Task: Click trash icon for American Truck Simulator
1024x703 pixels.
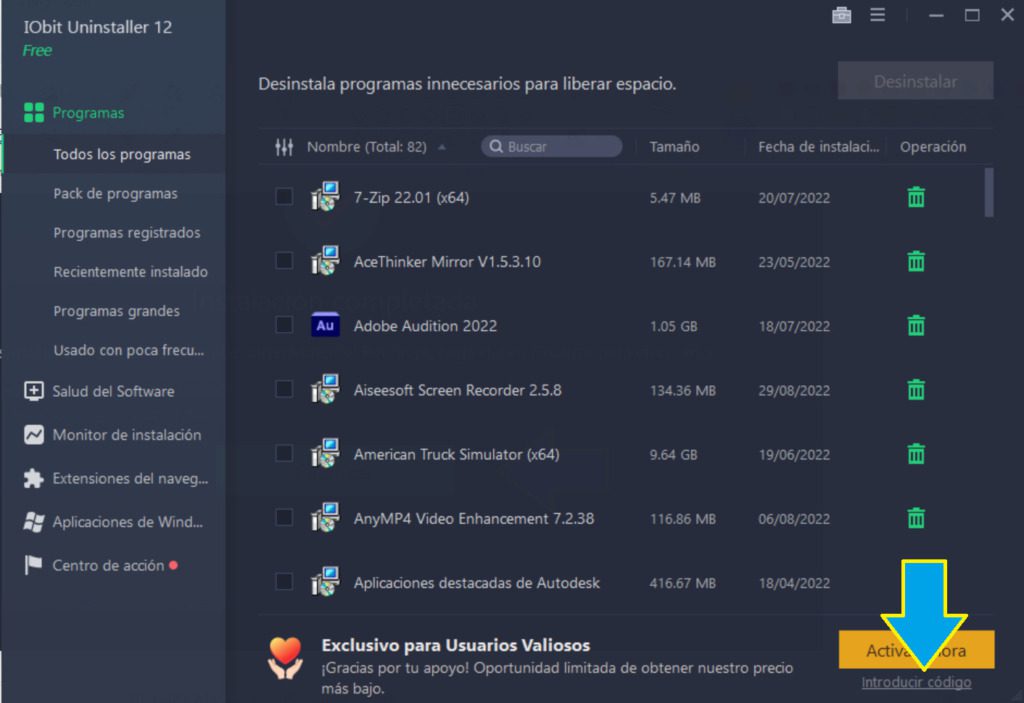Action: pos(916,453)
